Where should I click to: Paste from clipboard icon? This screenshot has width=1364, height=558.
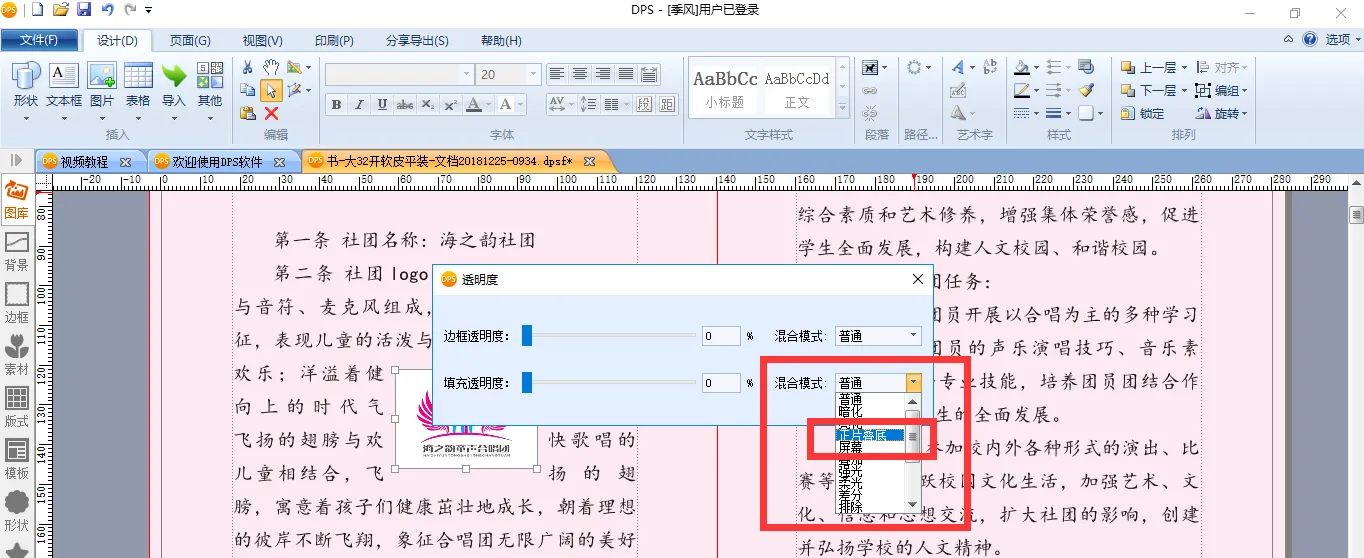click(x=248, y=113)
